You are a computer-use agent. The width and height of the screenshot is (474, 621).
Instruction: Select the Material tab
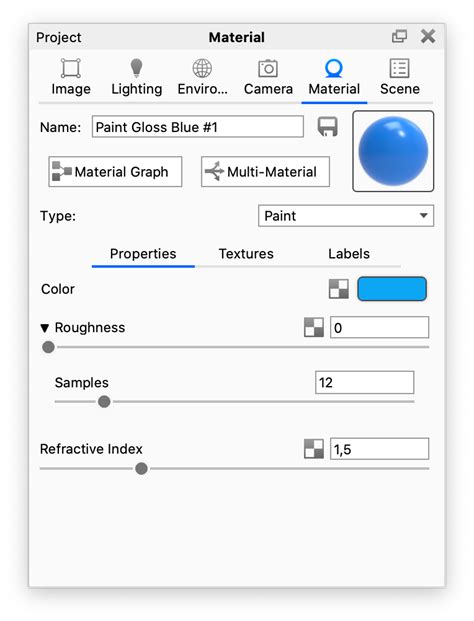pyautogui.click(x=334, y=77)
